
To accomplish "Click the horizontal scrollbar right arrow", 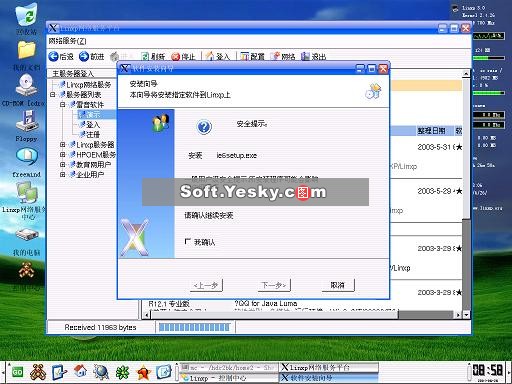I will 458,314.
